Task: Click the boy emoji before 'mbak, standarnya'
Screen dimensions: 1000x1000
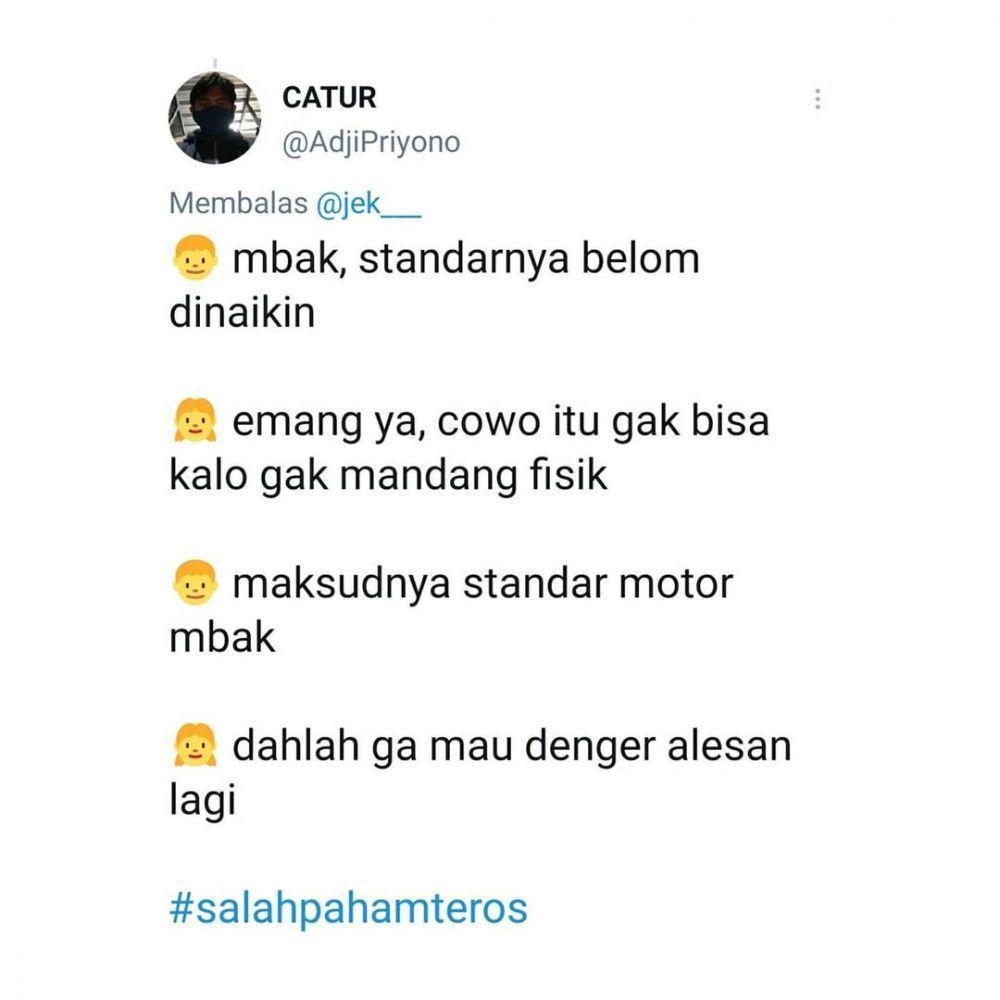Action: point(195,258)
